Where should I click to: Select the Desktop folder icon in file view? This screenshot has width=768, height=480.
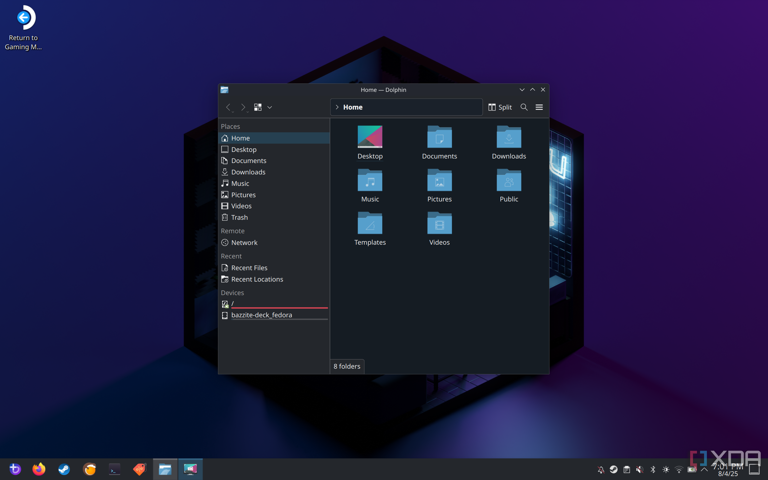[370, 137]
